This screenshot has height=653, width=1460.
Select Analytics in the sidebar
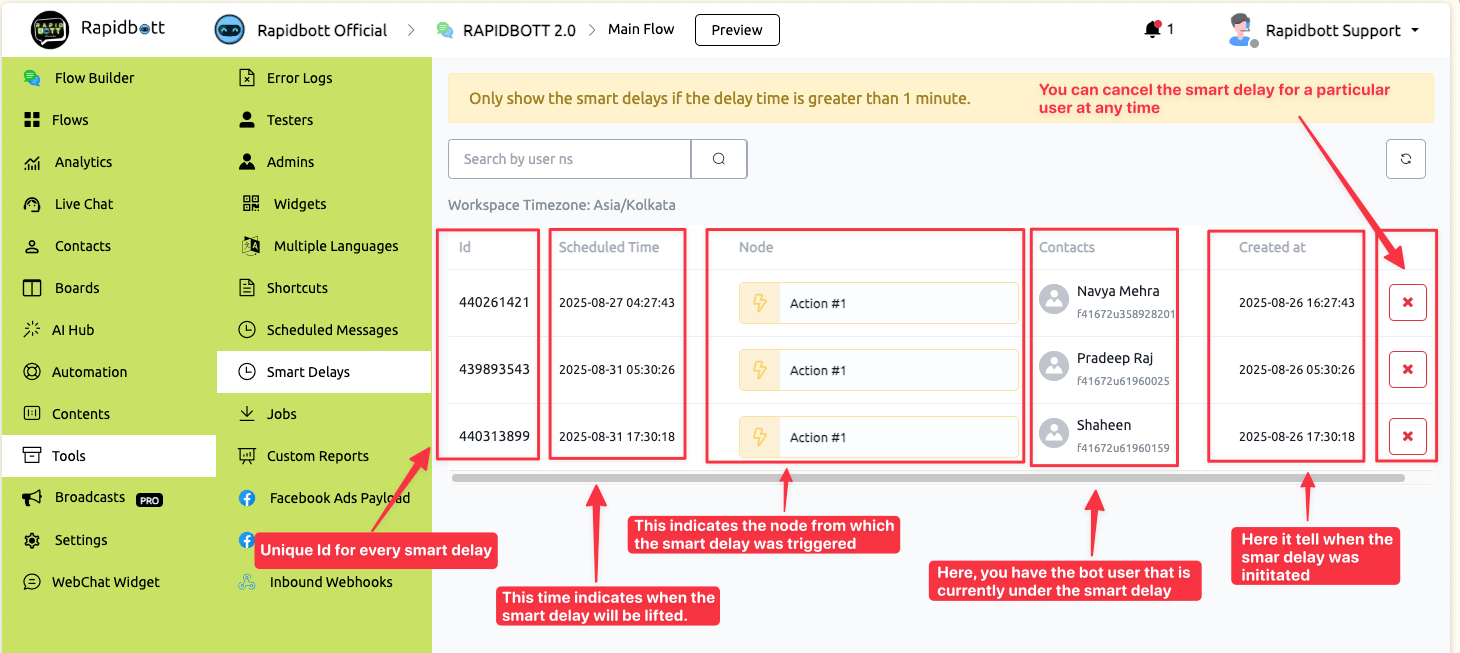pos(83,162)
